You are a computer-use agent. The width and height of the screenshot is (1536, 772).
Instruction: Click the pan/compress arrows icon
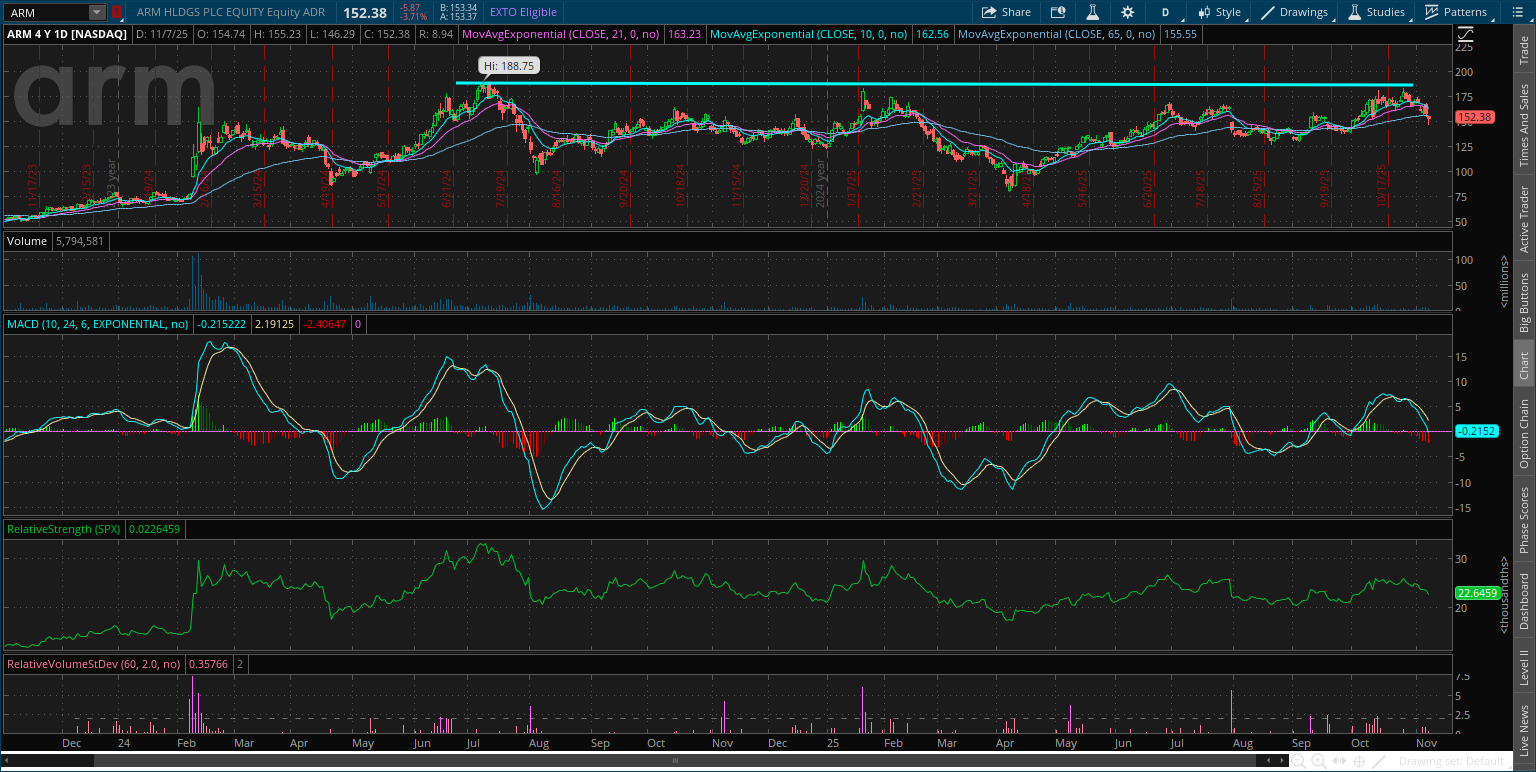point(1339,761)
